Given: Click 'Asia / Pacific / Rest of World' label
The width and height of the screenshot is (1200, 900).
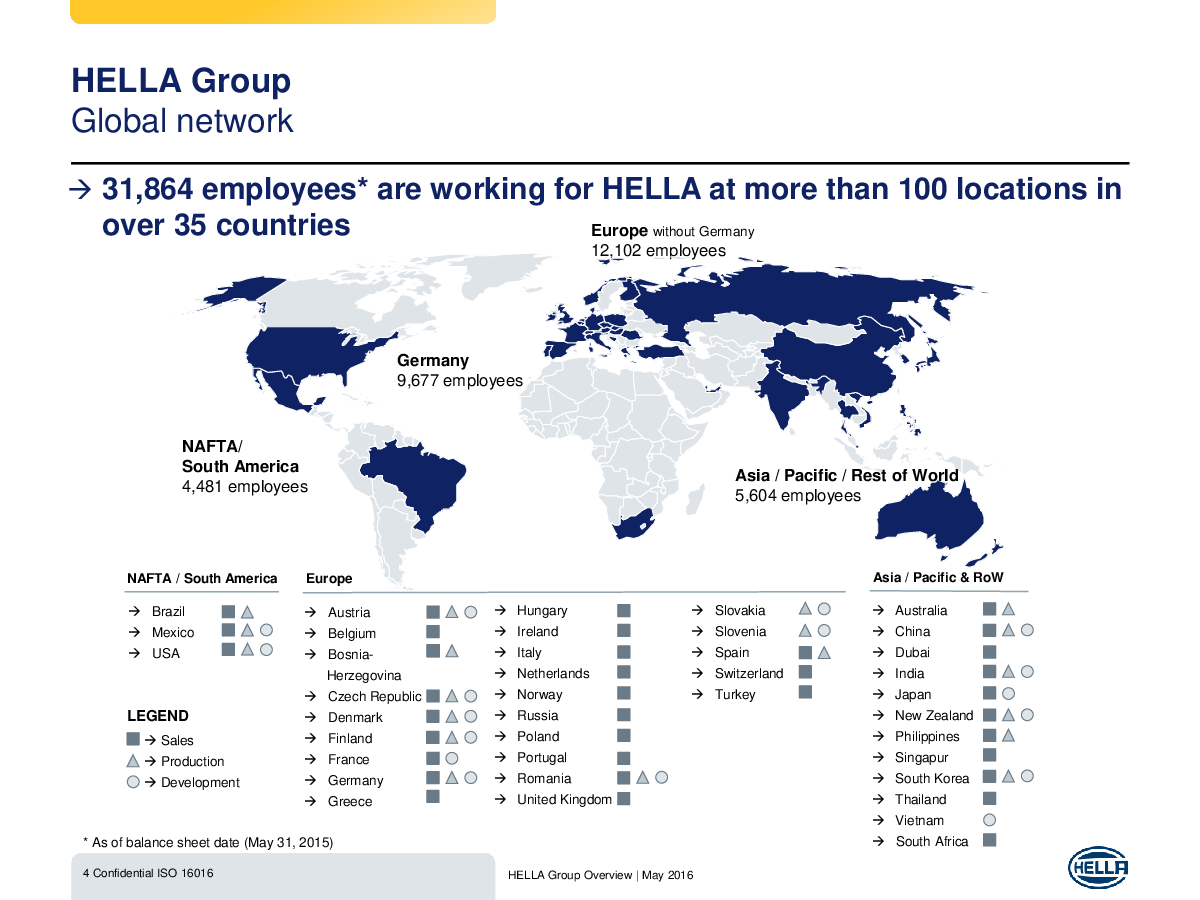Looking at the screenshot, I should coord(847,475).
